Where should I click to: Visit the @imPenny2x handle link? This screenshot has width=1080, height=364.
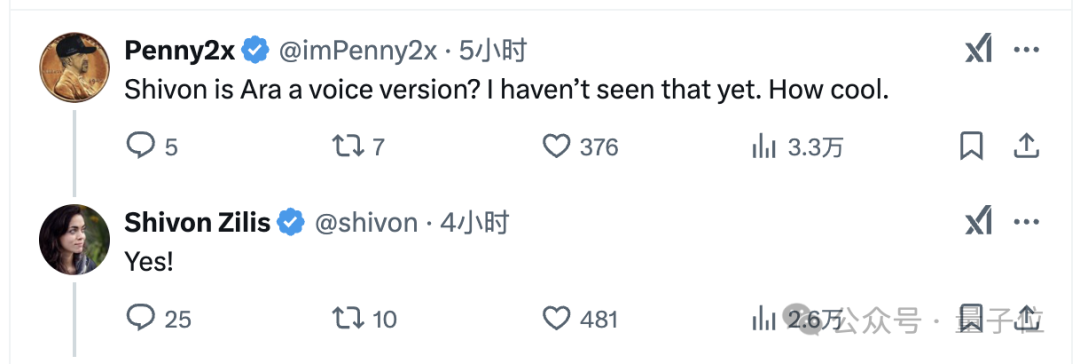(x=357, y=51)
